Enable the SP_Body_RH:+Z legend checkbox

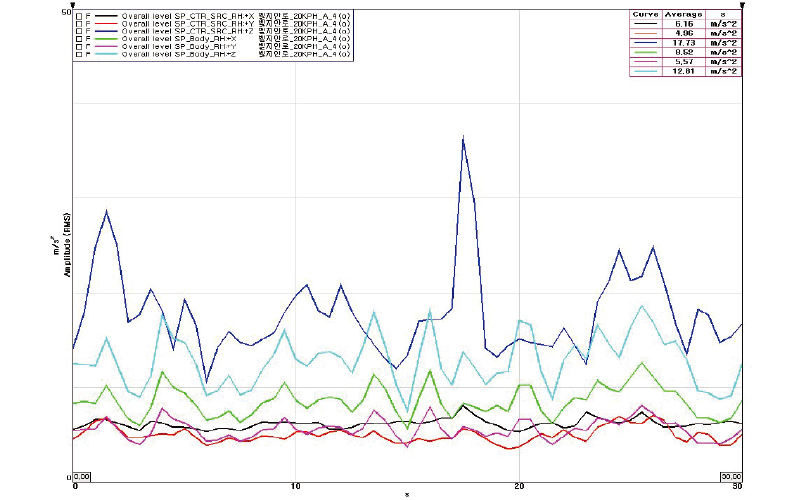79,54
